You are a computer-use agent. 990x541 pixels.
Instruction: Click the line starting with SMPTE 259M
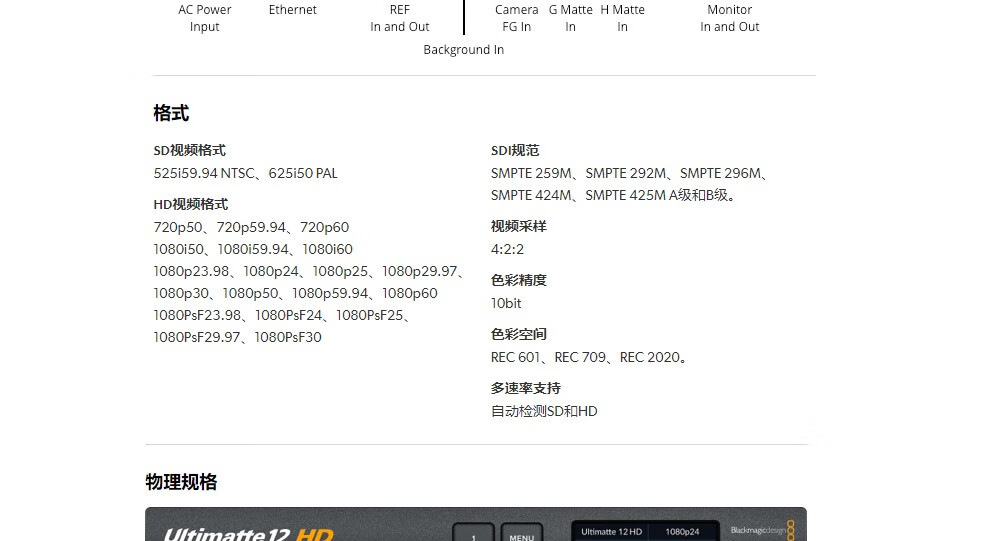[x=630, y=173]
